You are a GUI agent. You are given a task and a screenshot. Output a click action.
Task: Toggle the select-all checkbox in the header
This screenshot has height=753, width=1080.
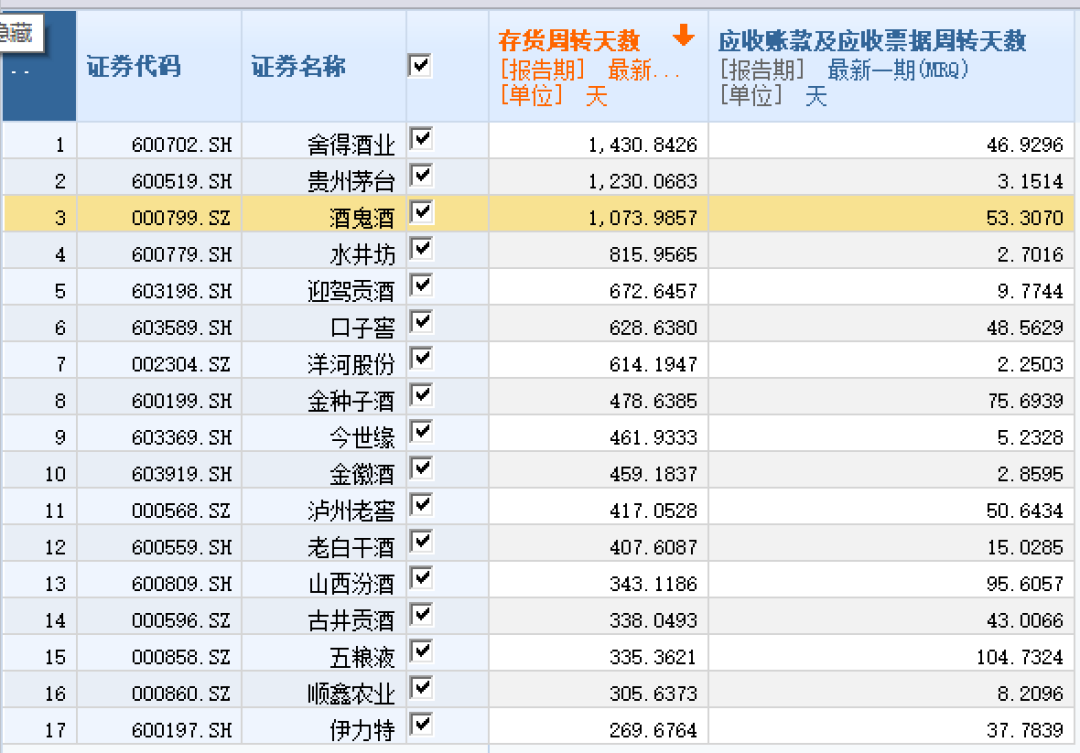click(x=420, y=66)
